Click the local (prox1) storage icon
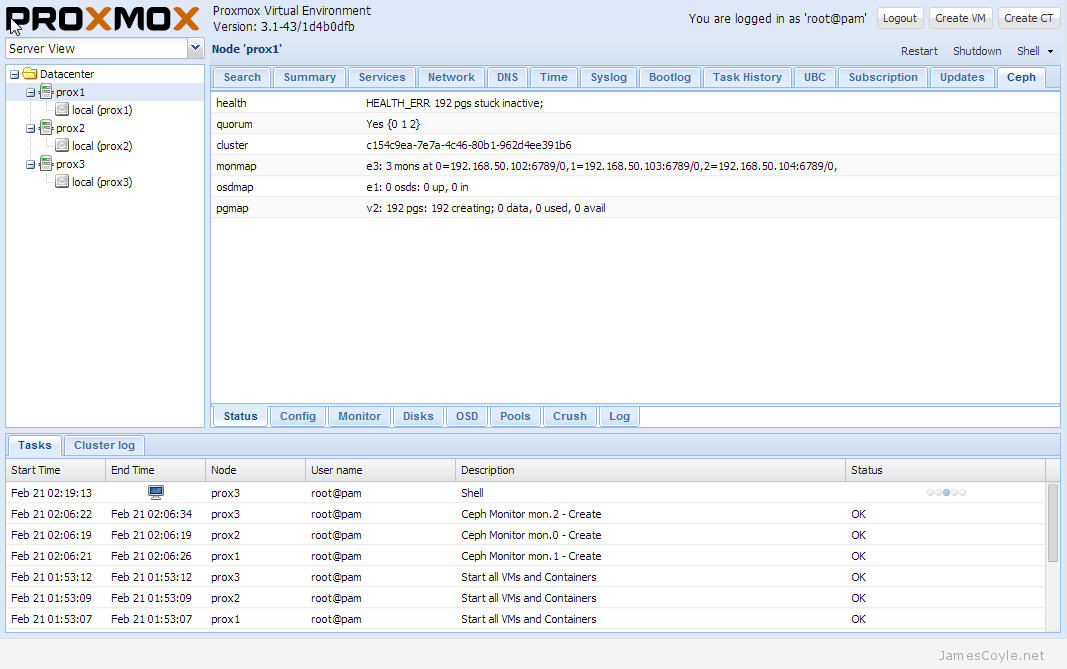The height and width of the screenshot is (669, 1067). [62, 110]
